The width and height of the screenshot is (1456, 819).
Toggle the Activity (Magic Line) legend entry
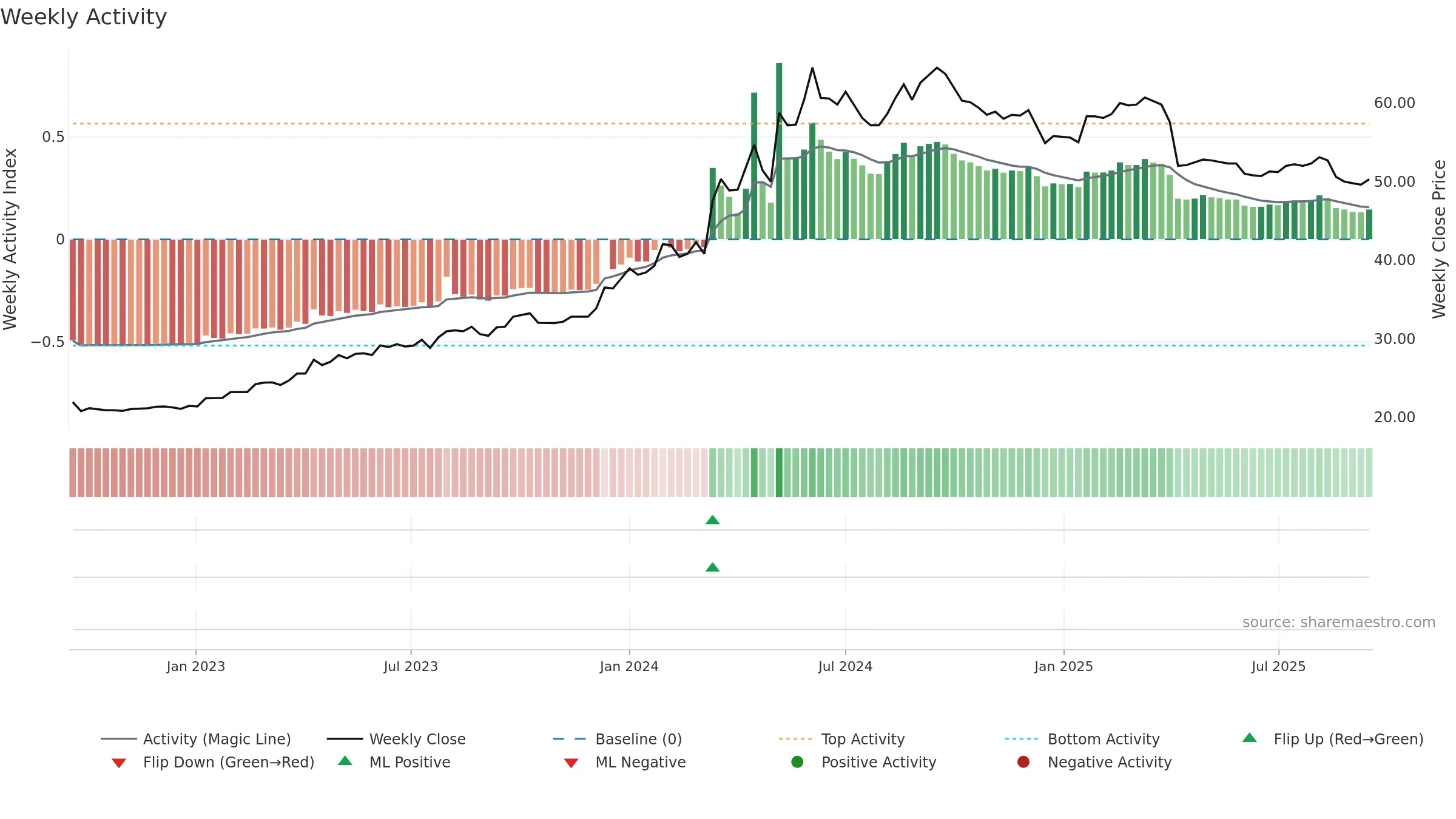(x=196, y=739)
